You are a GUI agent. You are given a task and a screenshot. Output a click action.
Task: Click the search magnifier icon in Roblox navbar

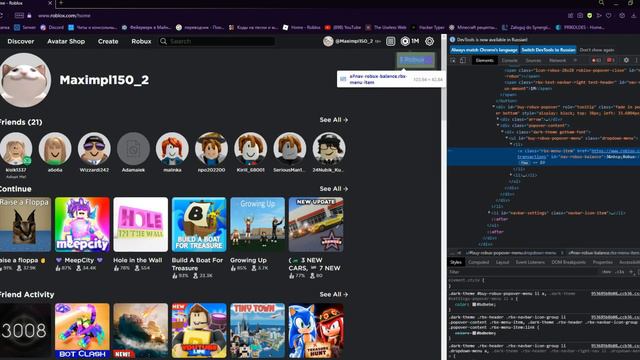click(x=164, y=41)
